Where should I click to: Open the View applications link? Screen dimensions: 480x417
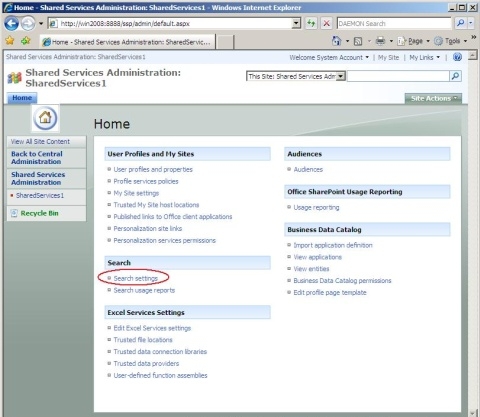click(317, 257)
